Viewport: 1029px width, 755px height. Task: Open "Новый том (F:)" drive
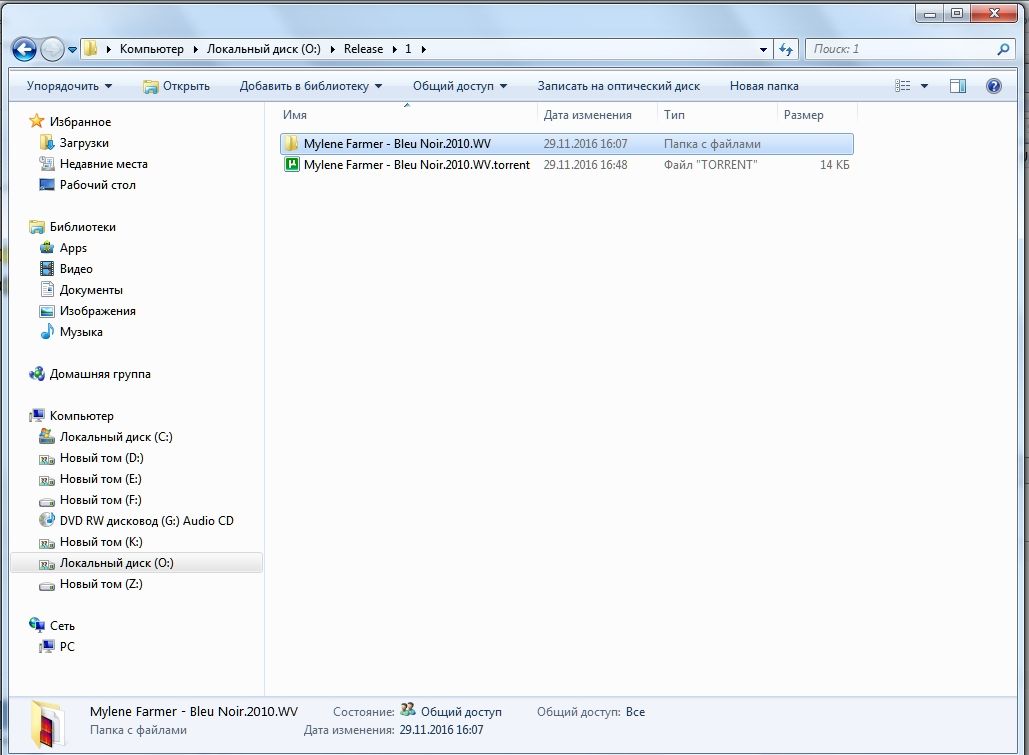(x=100, y=500)
